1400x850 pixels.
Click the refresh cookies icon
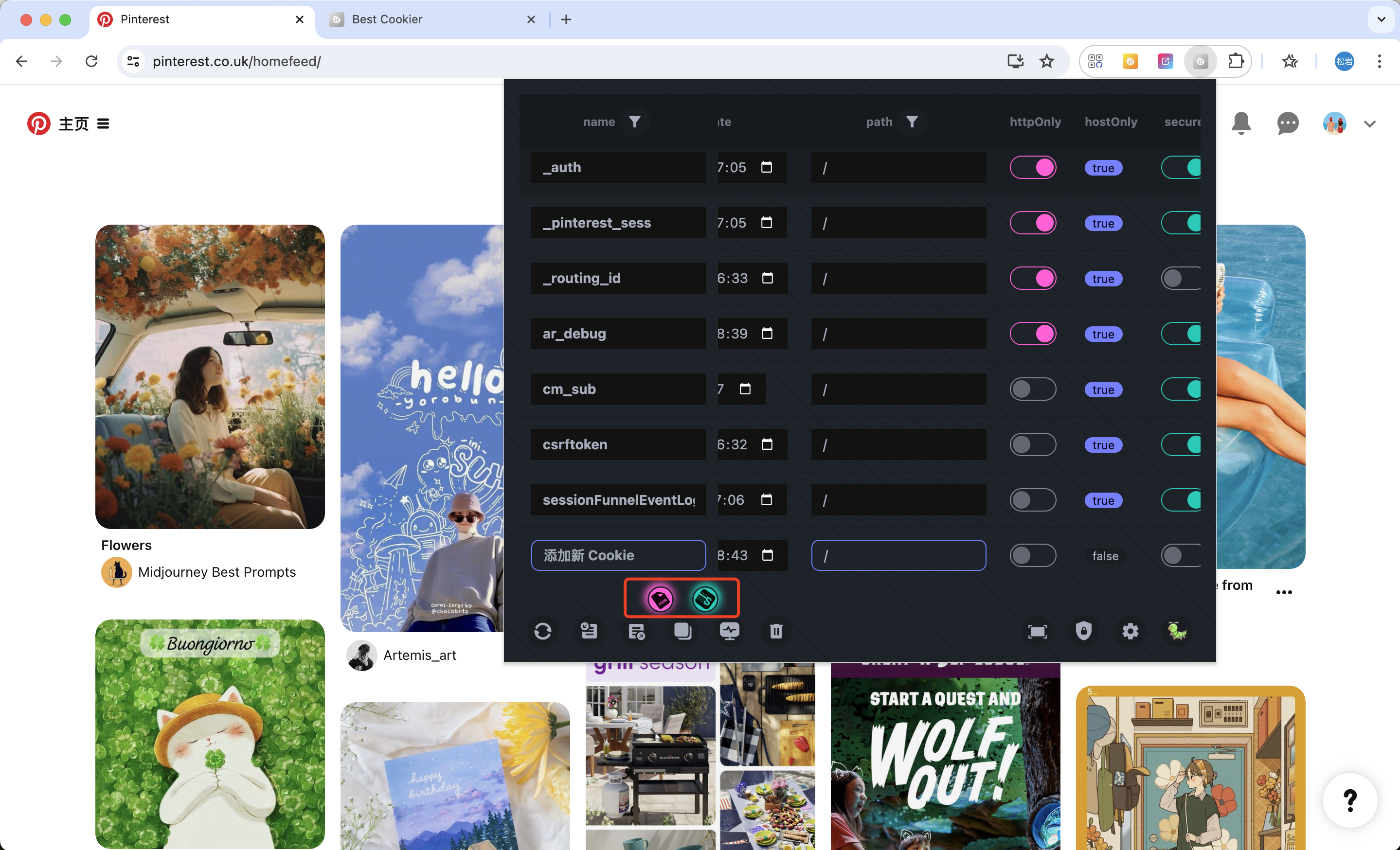pos(542,631)
